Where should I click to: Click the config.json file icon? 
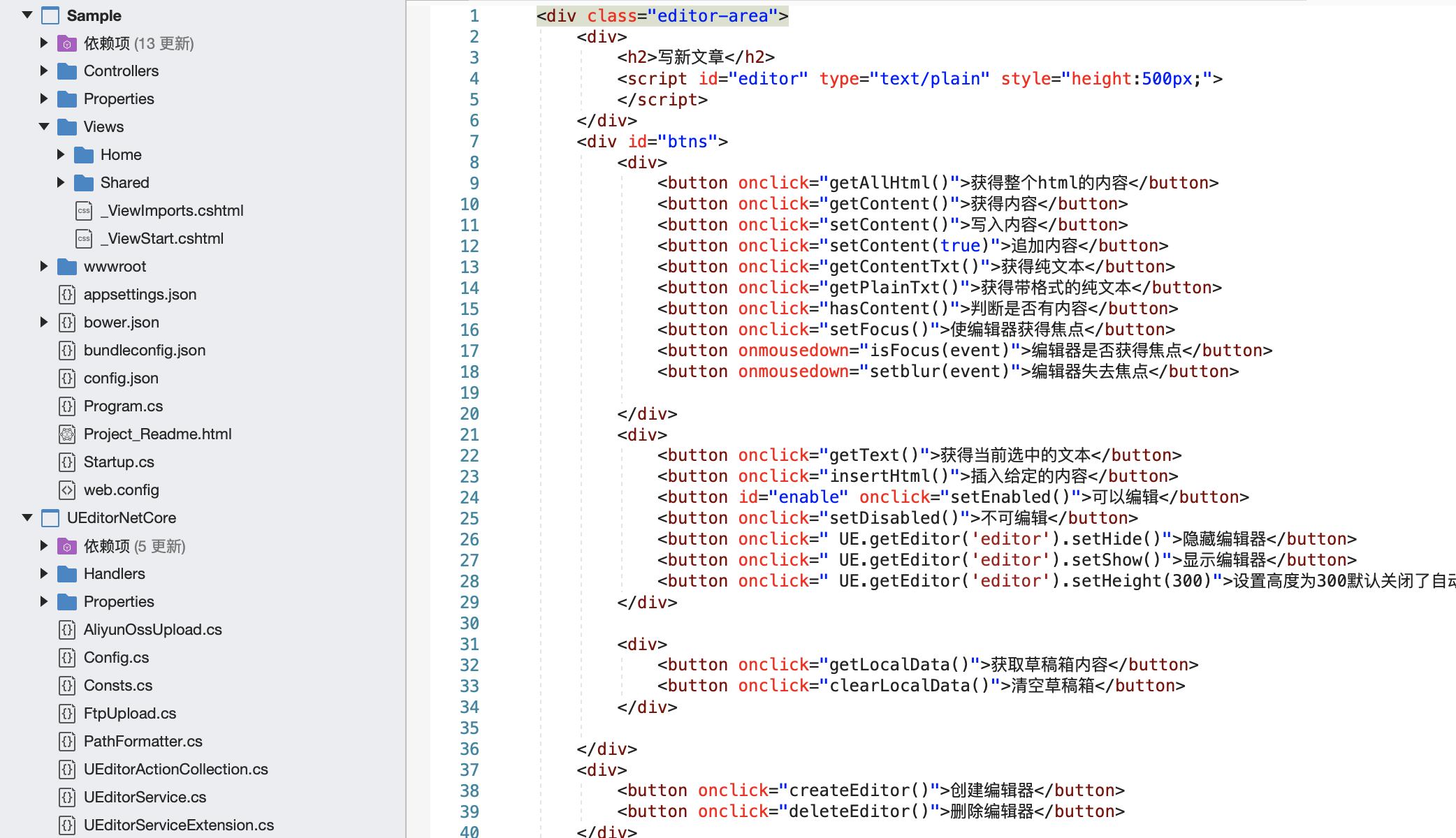[x=67, y=378]
